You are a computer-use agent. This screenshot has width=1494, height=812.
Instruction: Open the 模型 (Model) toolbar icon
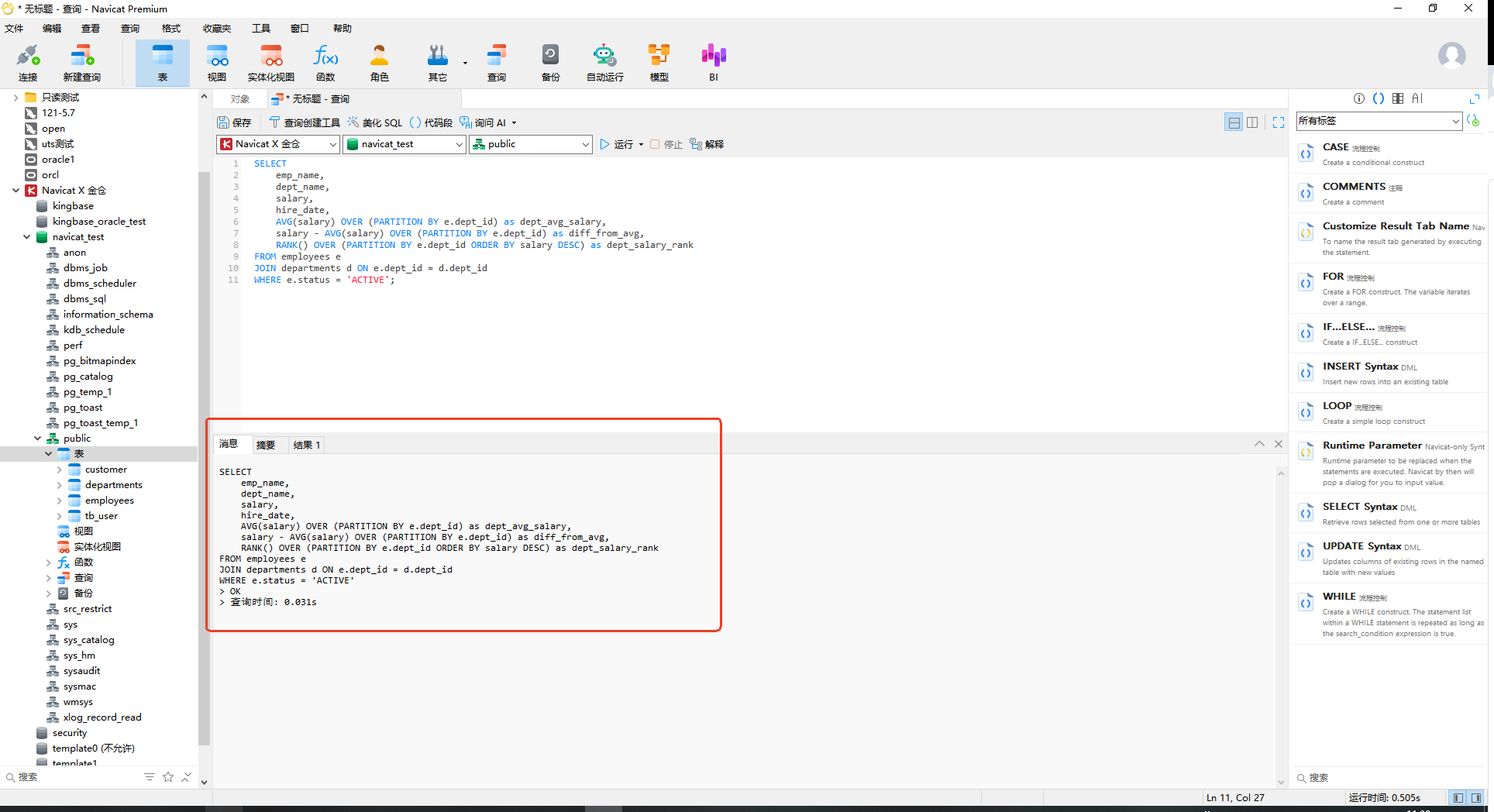[x=659, y=63]
